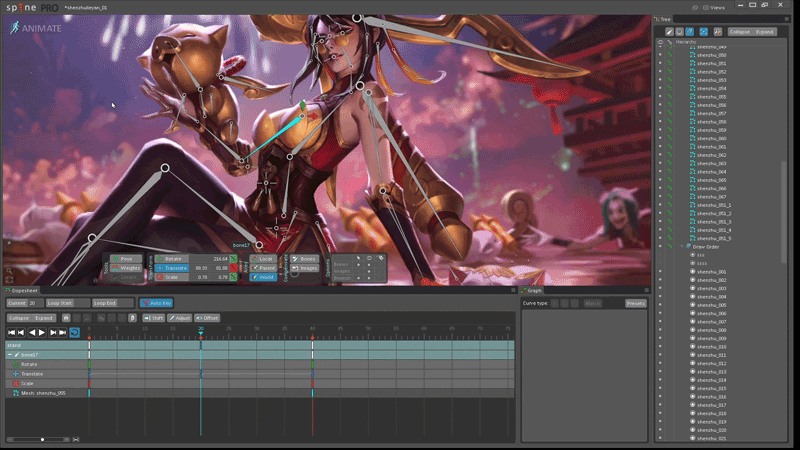Click the Loop Start field

click(67, 303)
